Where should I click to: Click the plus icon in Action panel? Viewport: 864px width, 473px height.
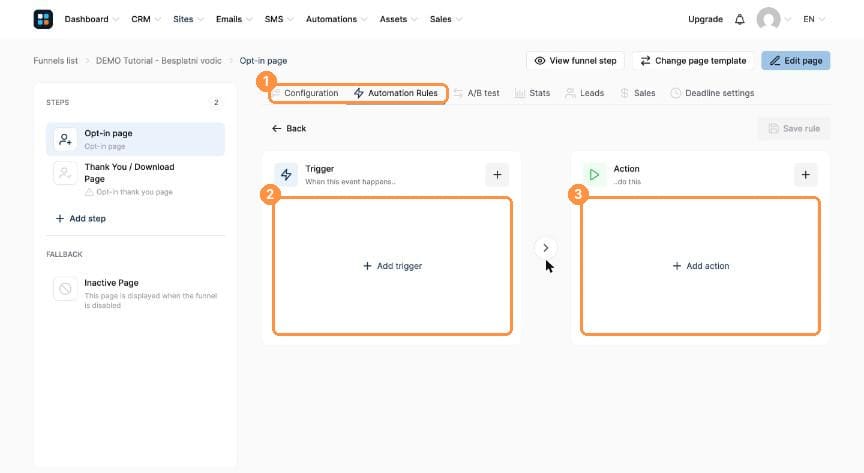[806, 175]
